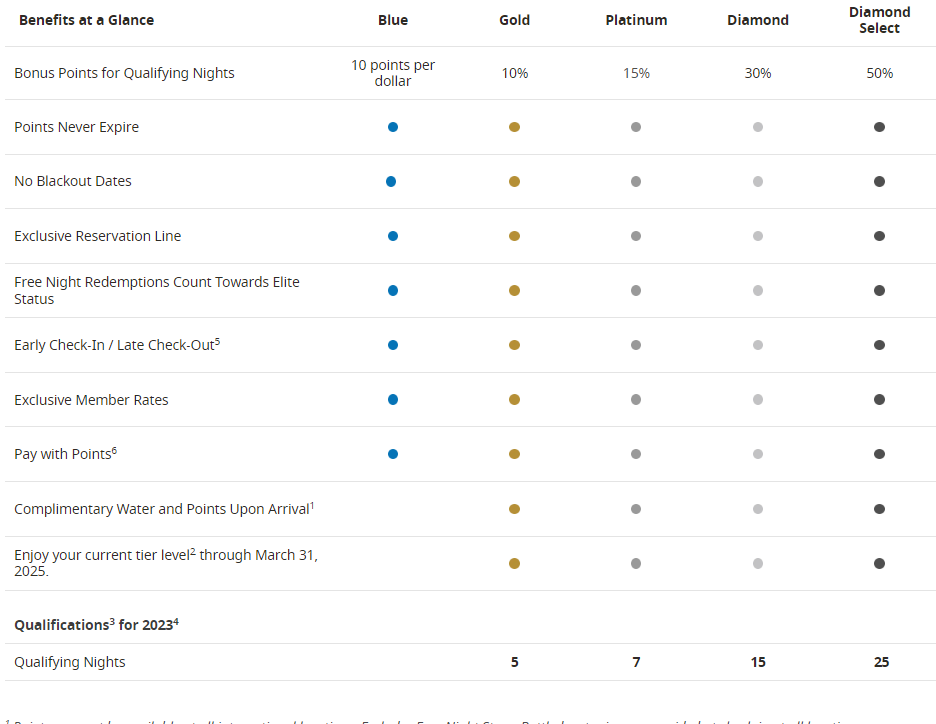This screenshot has height=724, width=936.
Task: Click the Benefits at a Glance heading
Action: coord(86,20)
